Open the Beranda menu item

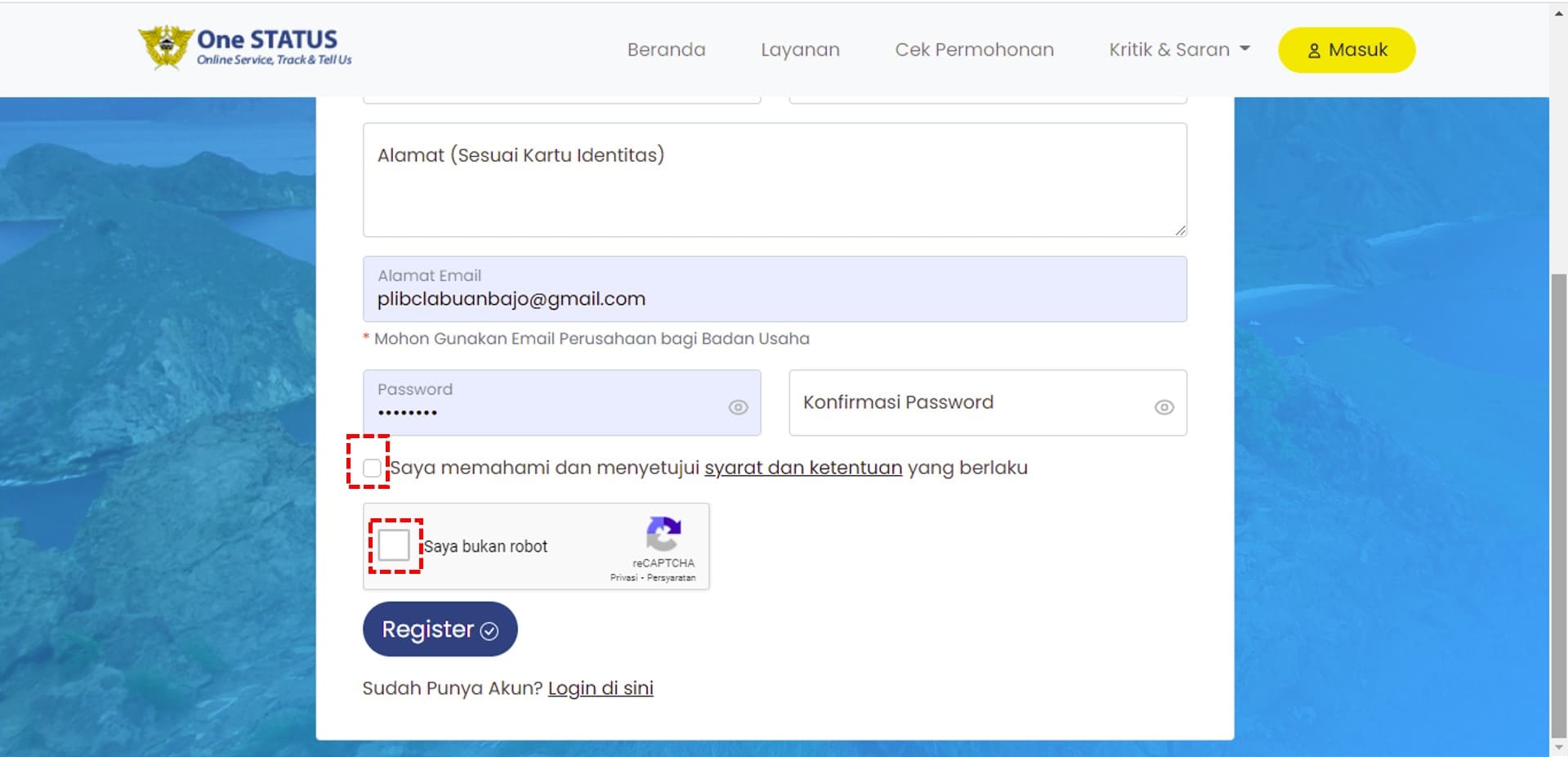pyautogui.click(x=666, y=50)
